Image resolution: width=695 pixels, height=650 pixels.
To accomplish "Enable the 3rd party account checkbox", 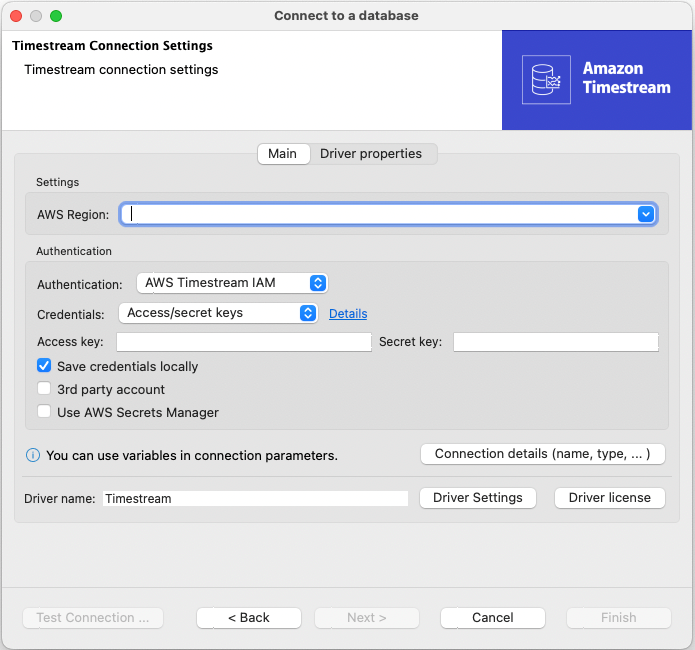I will (44, 390).
